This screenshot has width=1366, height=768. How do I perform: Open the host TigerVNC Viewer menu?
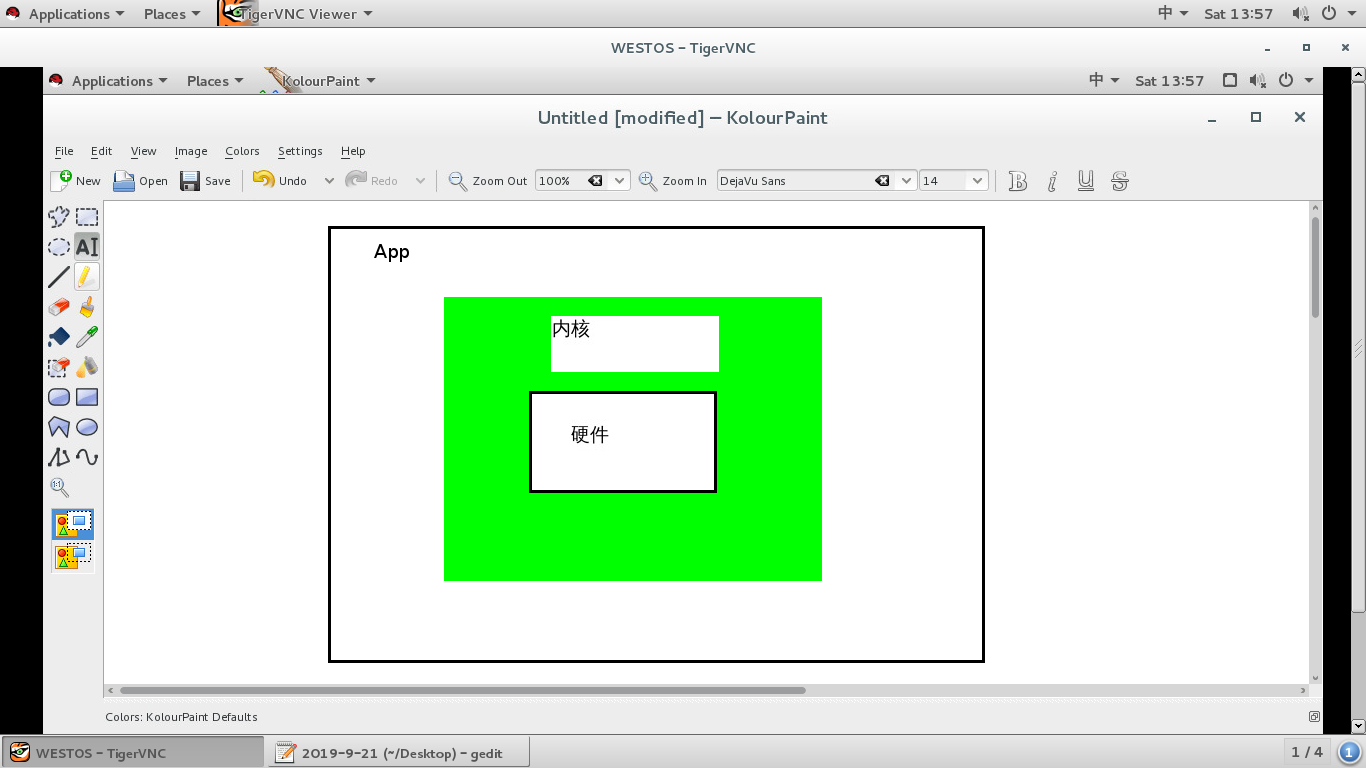(296, 14)
